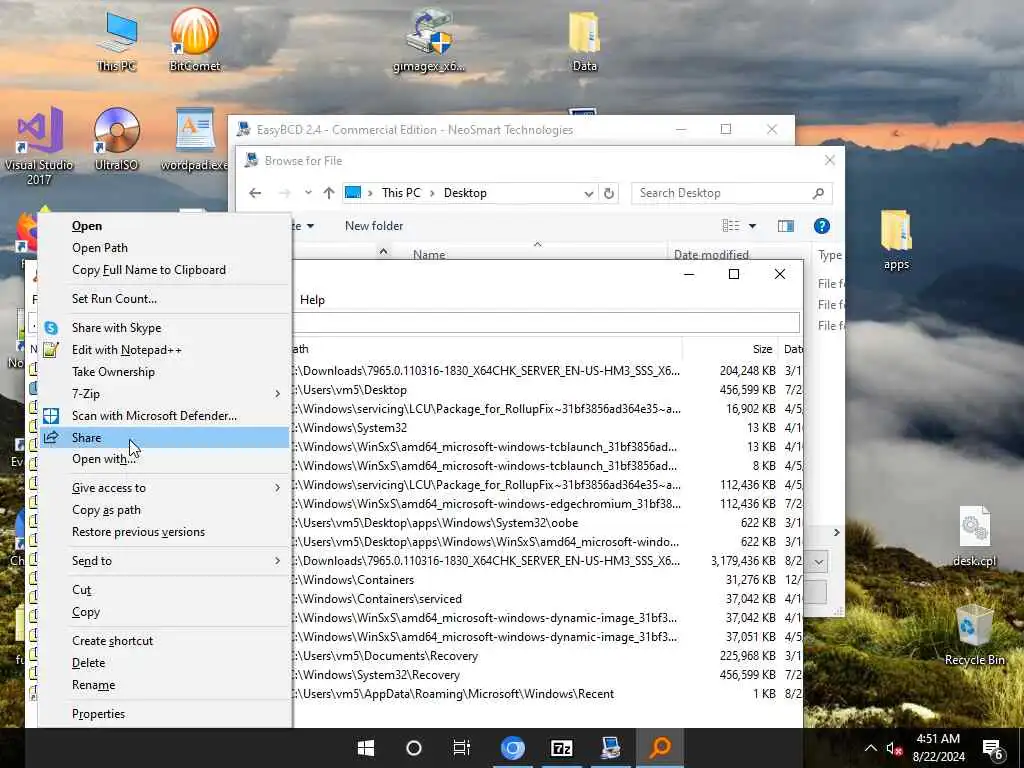Click the Windows Start button
This screenshot has height=768, width=1024.
tap(366, 748)
